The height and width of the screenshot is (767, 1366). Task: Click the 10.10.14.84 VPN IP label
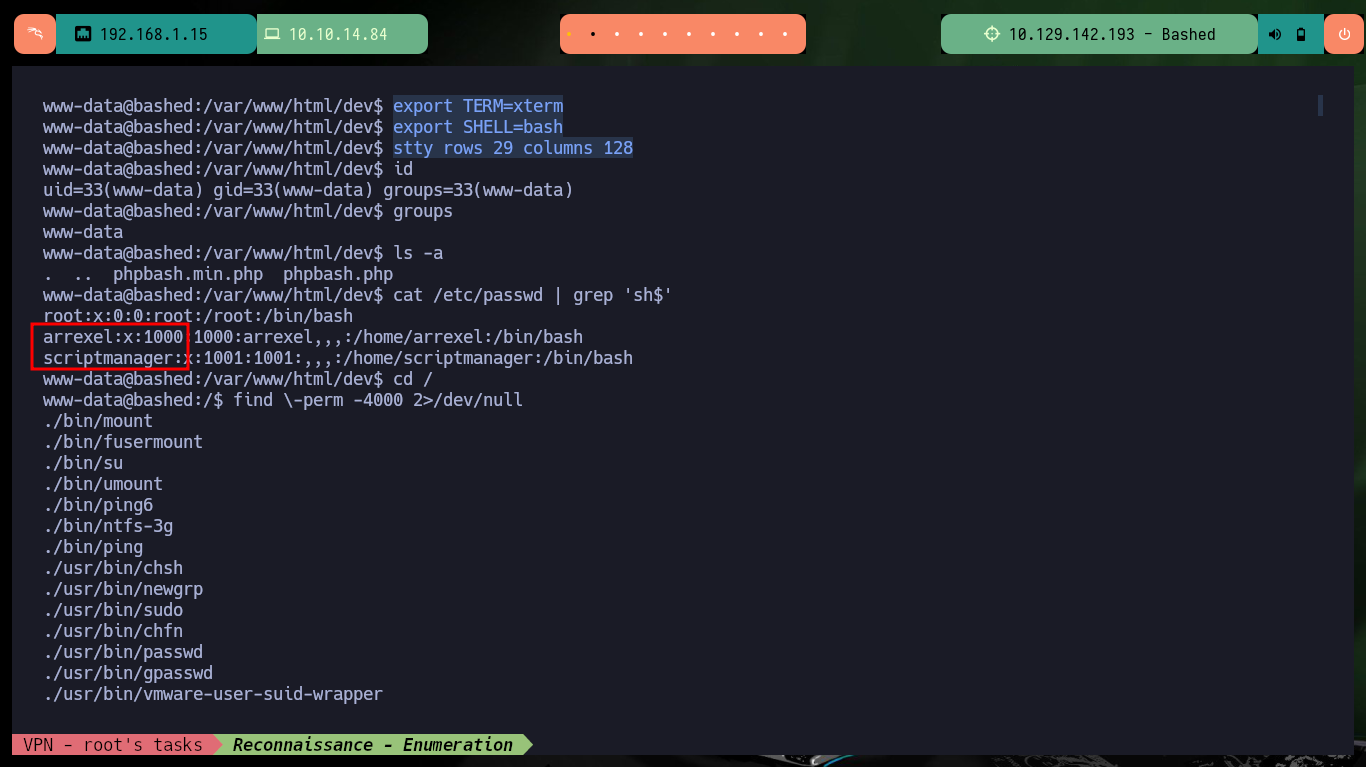(x=338, y=34)
